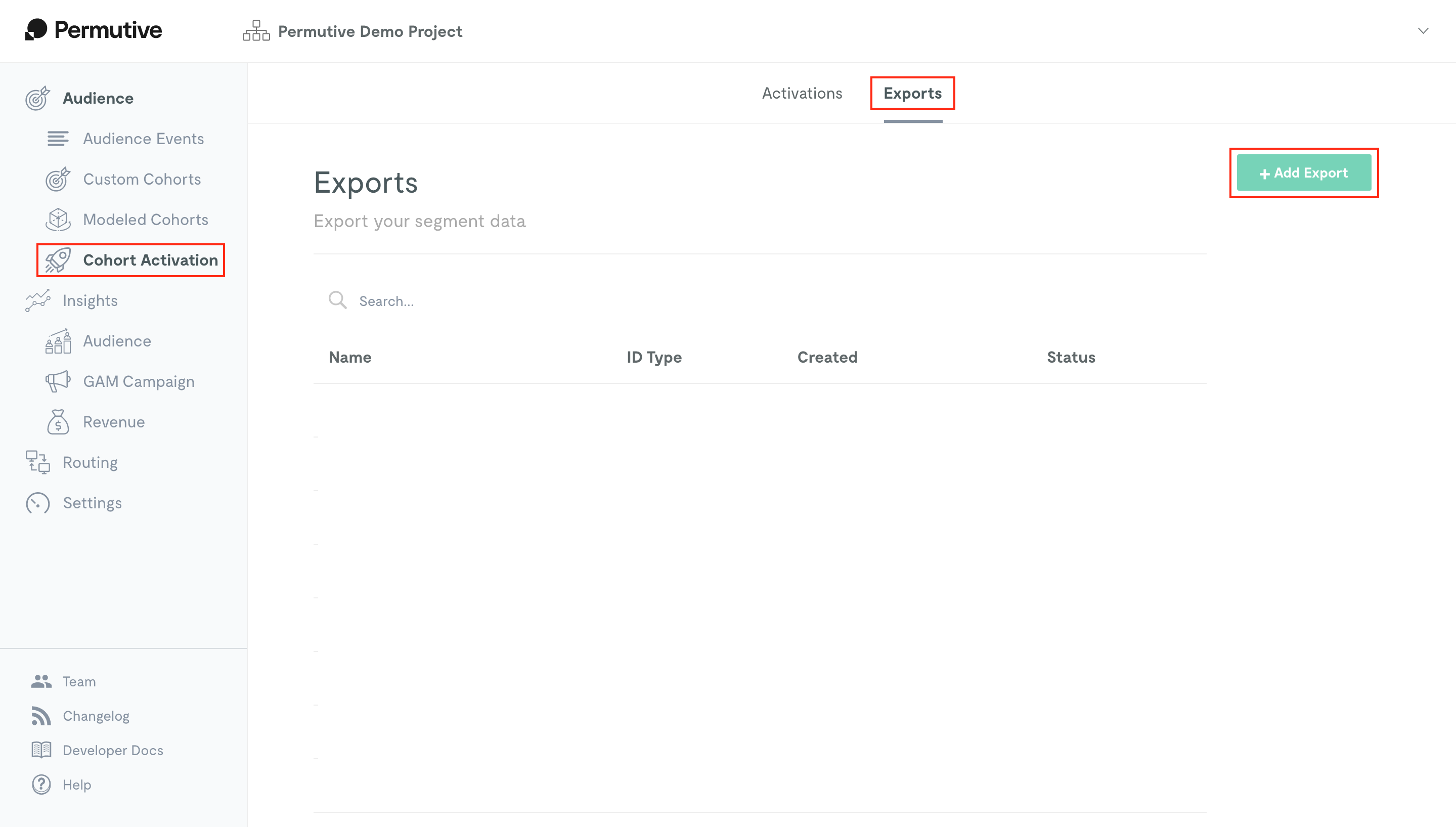Open the Permutive Demo Project title
Image resolution: width=1456 pixels, height=827 pixels.
coord(370,31)
